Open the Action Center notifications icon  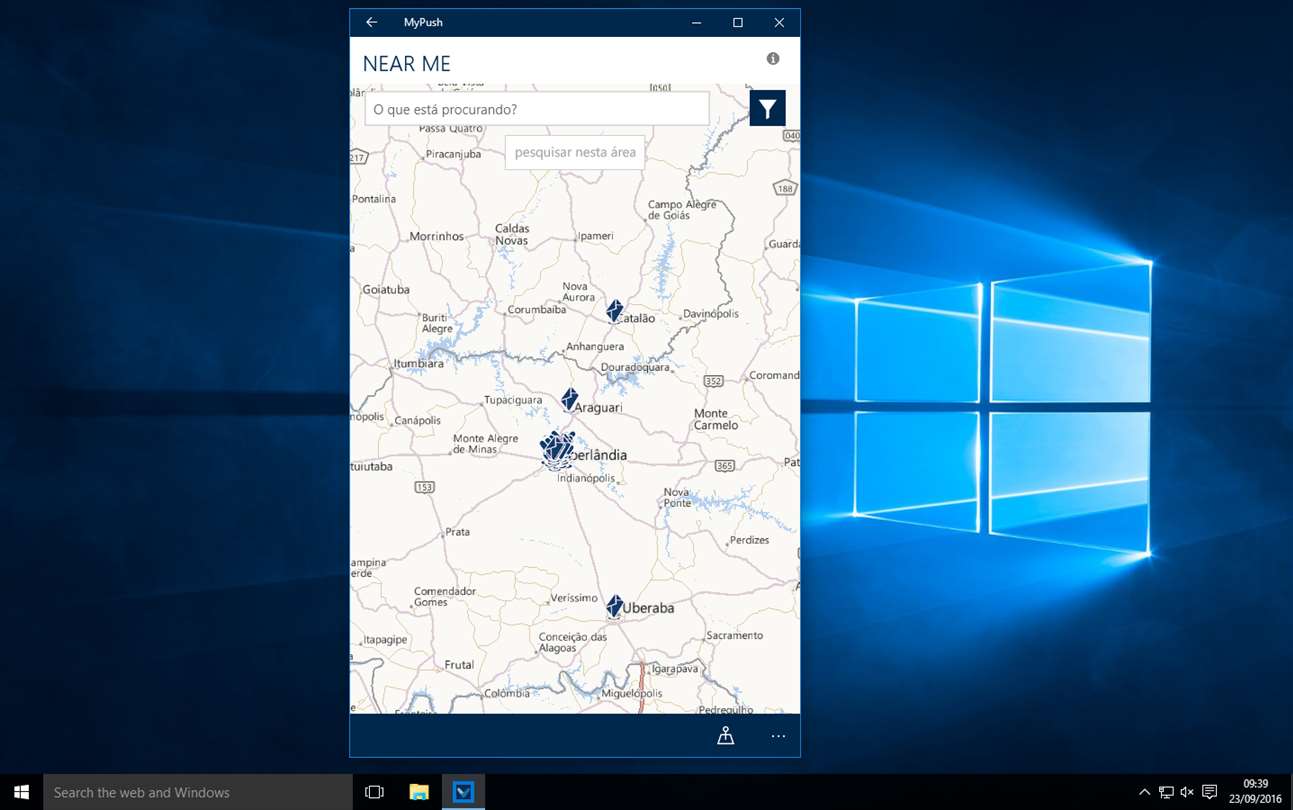[x=1209, y=792]
